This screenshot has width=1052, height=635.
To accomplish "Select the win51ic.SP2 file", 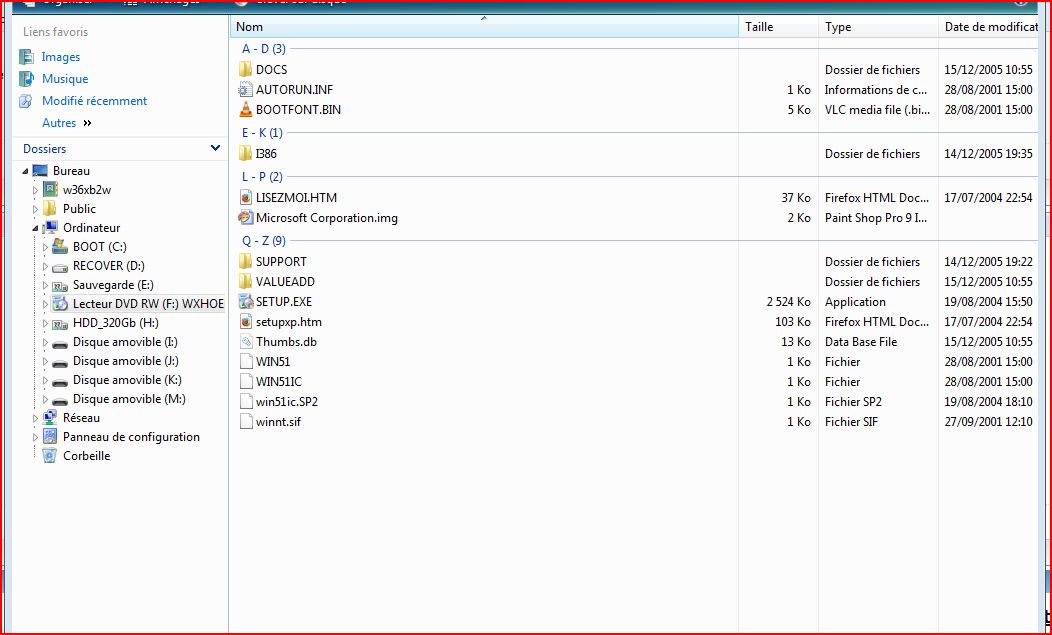I will tap(287, 401).
